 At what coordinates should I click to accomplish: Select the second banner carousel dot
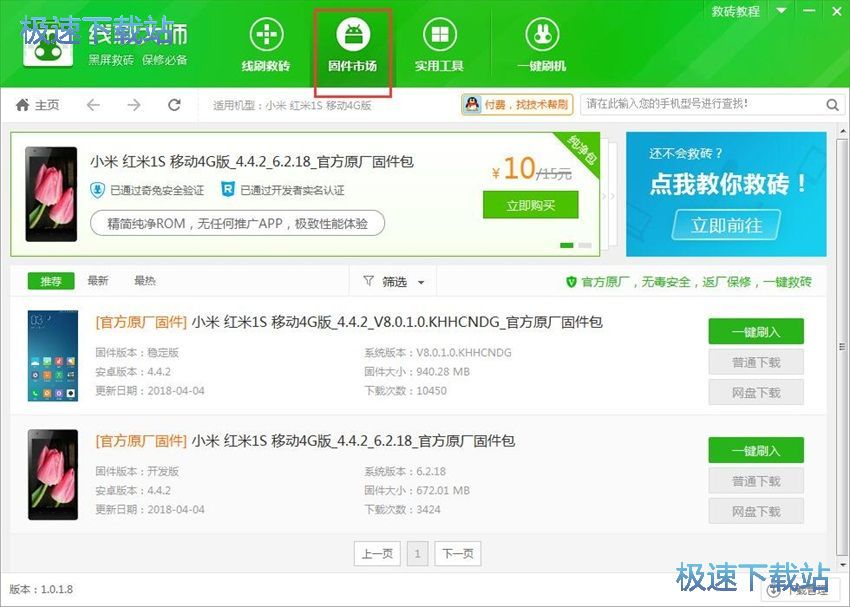coord(585,246)
